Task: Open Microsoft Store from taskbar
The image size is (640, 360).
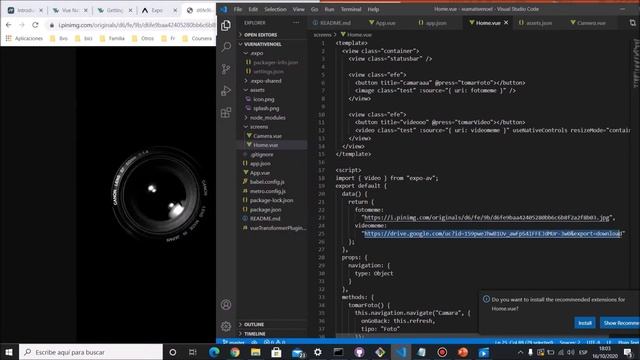Action: 276,352
